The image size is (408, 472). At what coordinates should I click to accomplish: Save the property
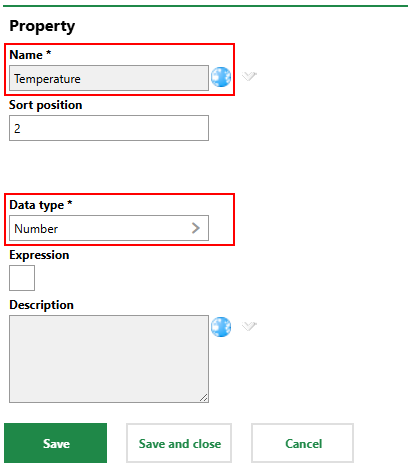click(x=56, y=443)
